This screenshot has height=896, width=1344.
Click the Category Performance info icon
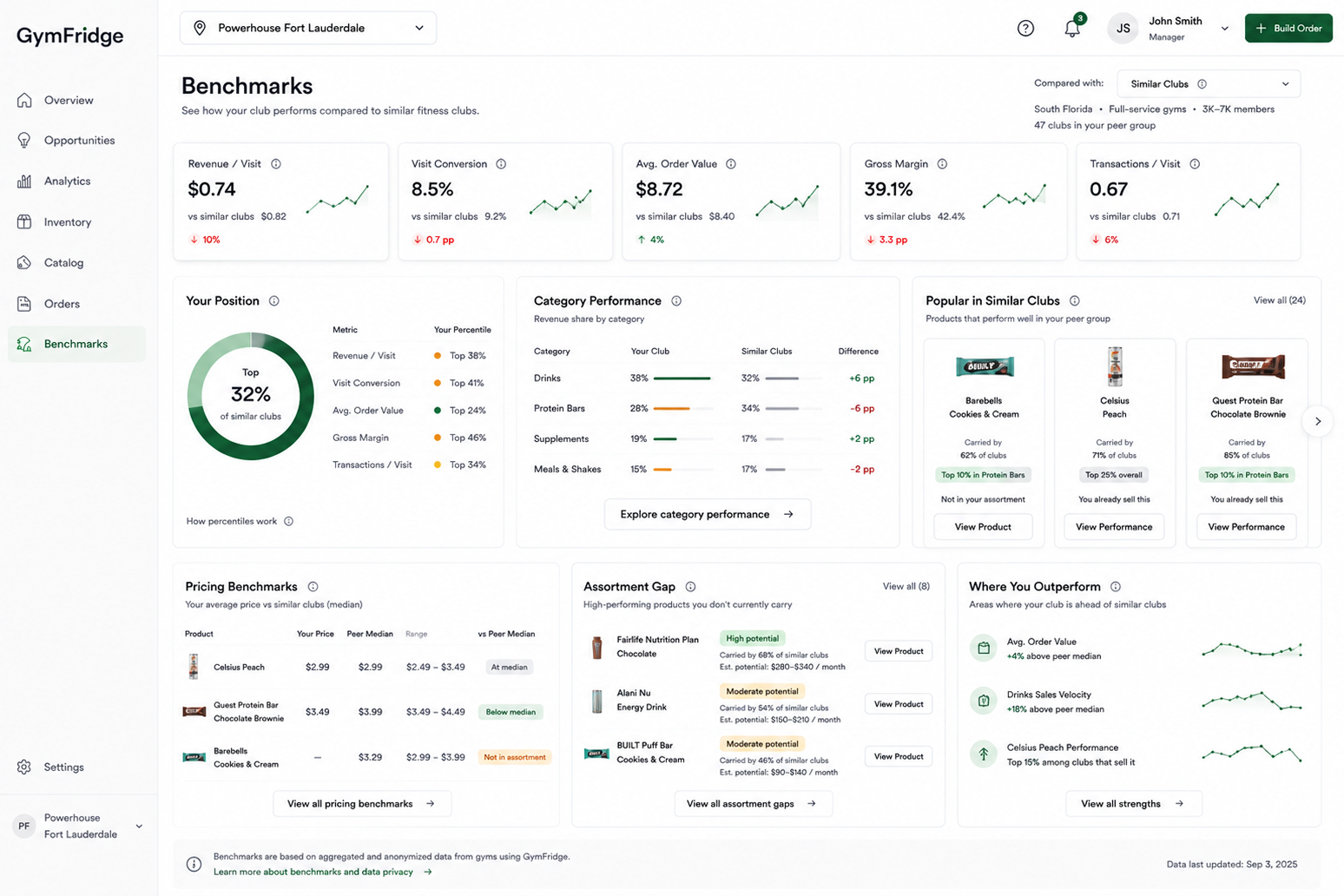676,301
